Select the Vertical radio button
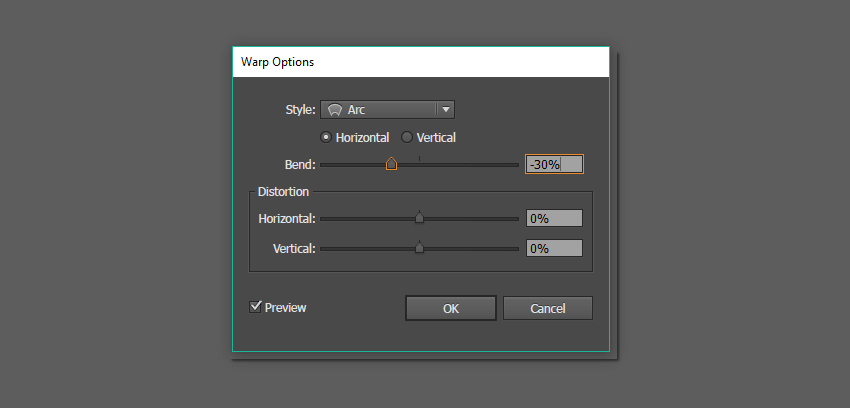The width and height of the screenshot is (850, 408). click(407, 138)
